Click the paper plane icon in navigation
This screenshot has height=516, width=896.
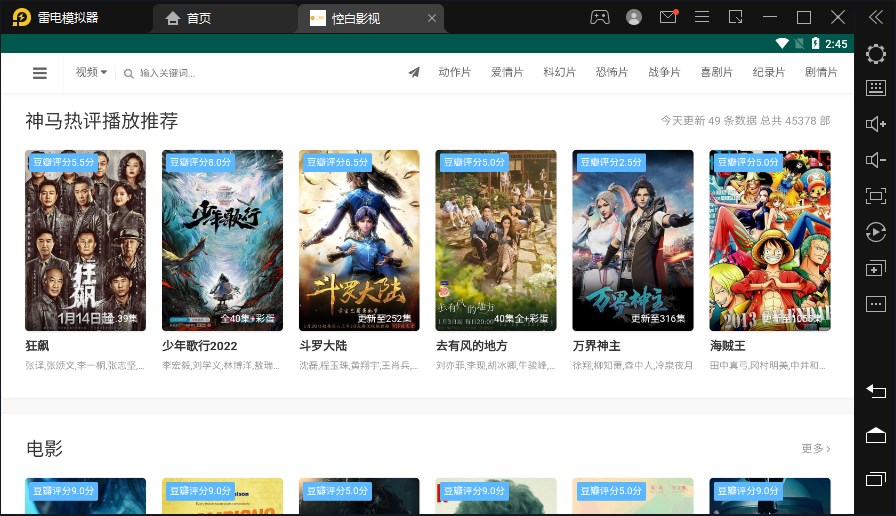pos(414,72)
